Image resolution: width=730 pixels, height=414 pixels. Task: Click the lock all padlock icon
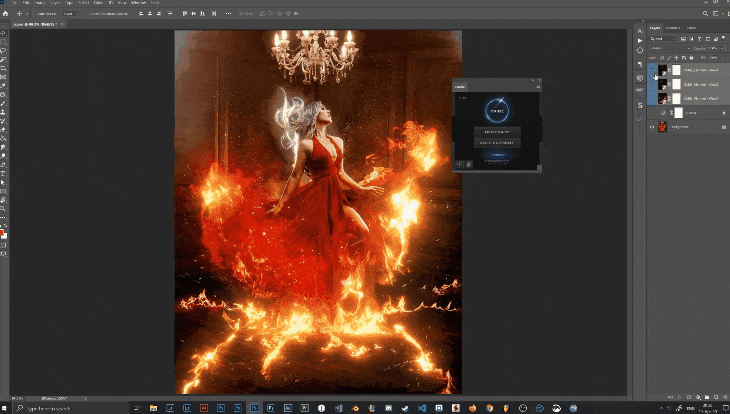691,58
